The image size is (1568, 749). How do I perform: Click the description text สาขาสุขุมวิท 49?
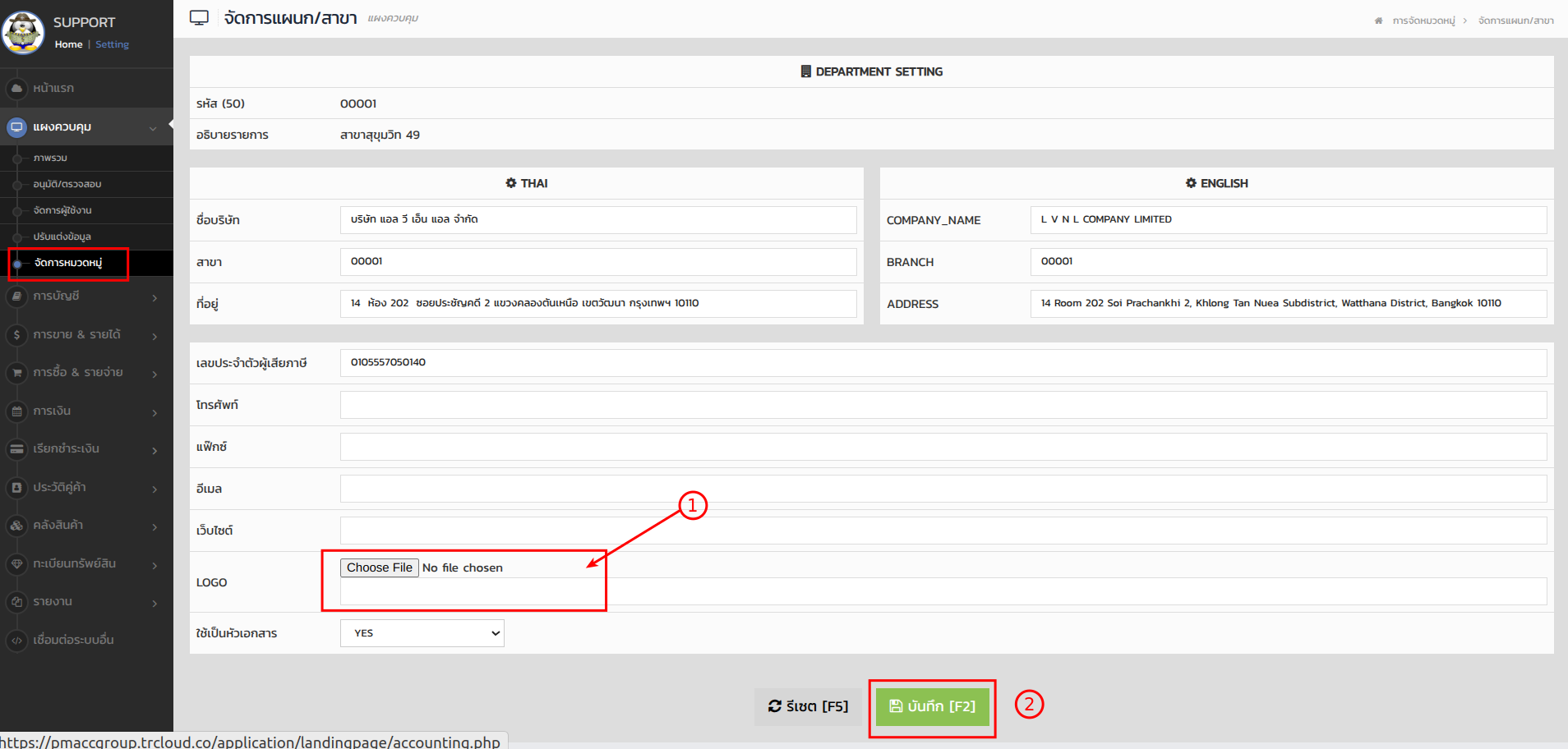pos(380,135)
